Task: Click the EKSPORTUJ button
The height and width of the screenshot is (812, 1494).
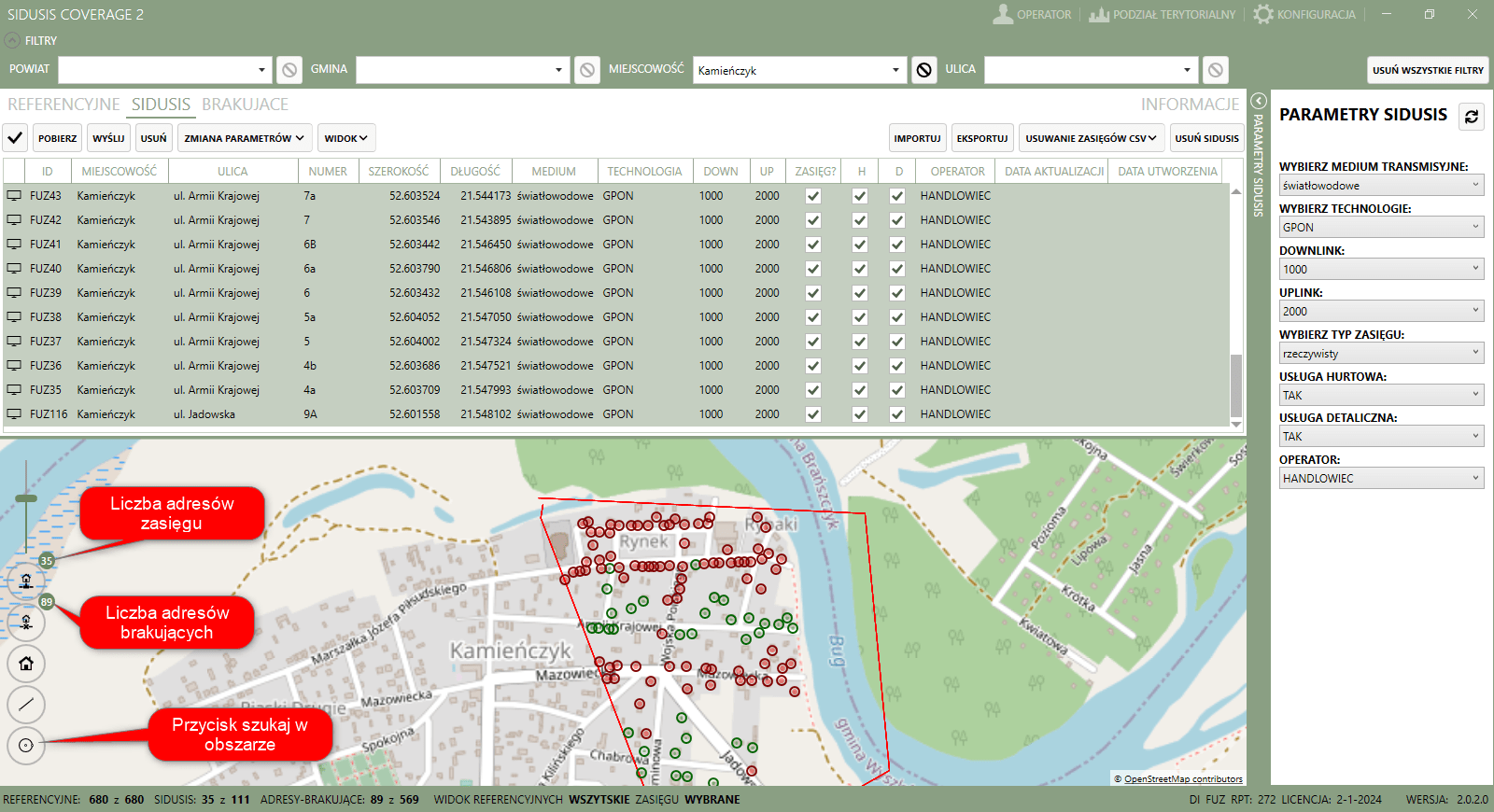Action: click(x=981, y=138)
